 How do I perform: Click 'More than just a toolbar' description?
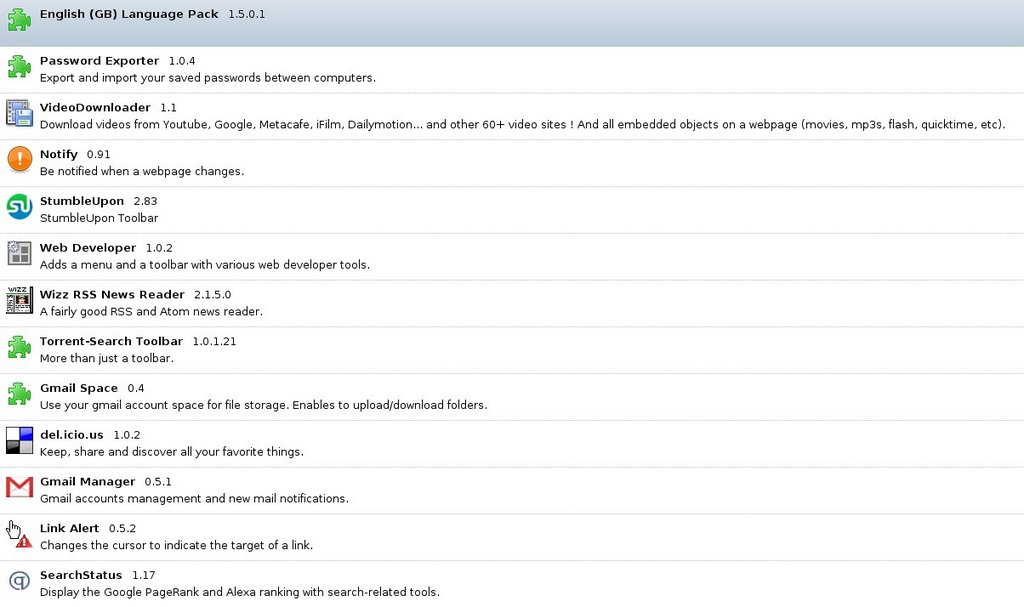(x=106, y=358)
